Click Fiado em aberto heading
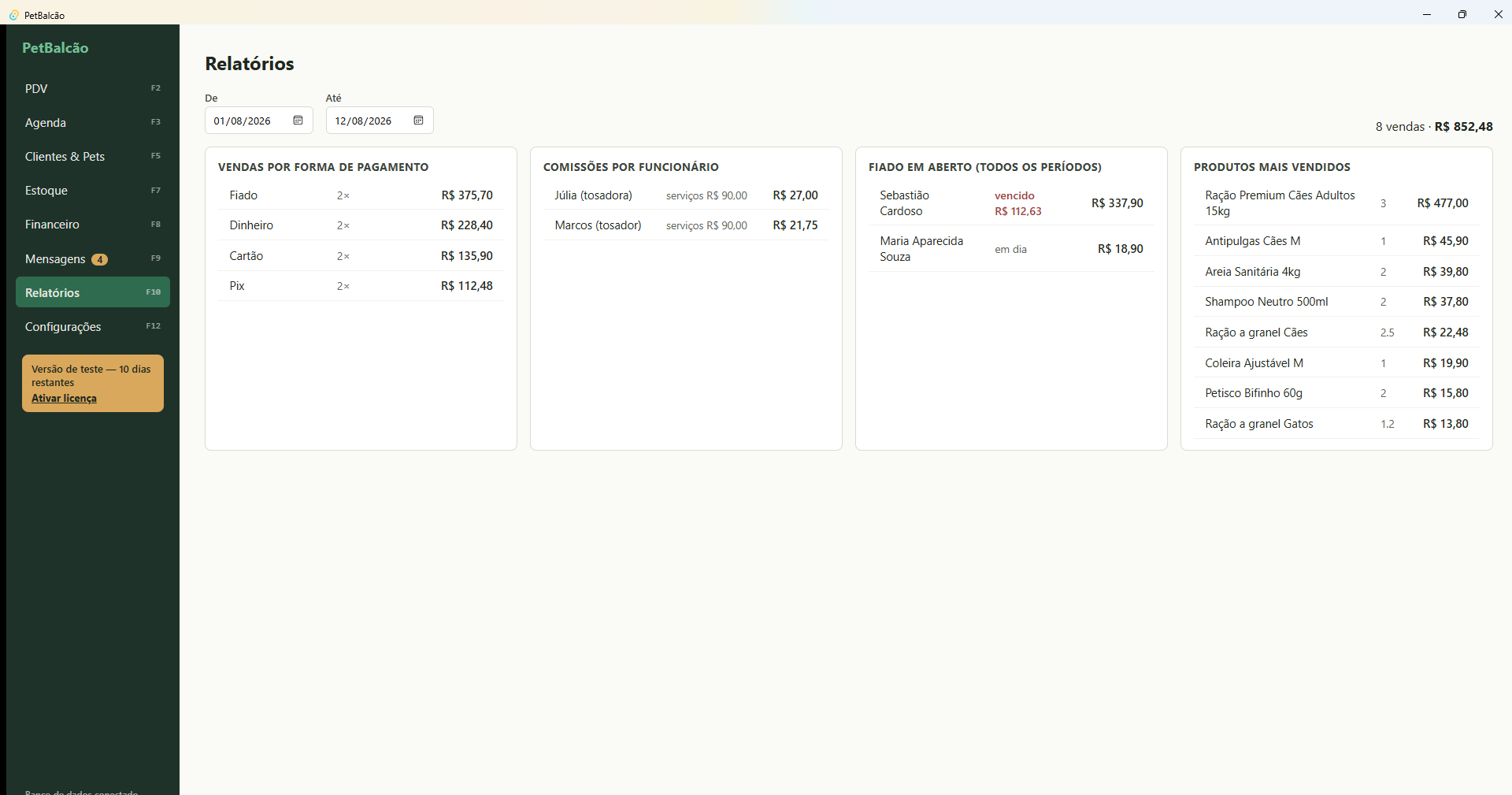This screenshot has width=1512, height=795. coord(985,167)
